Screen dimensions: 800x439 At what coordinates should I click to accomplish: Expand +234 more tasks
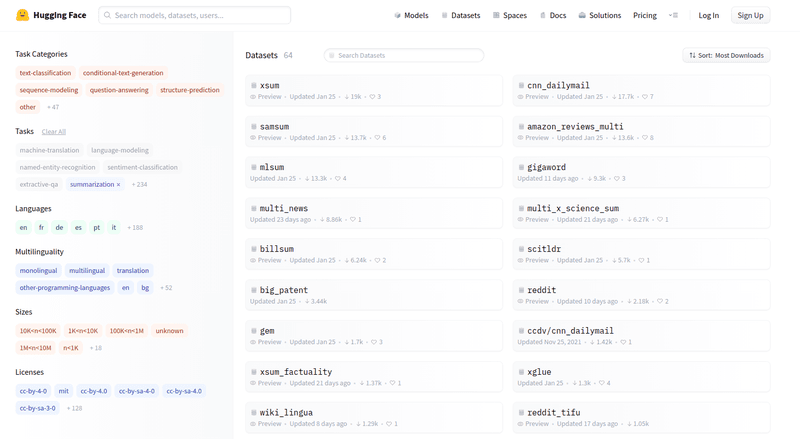point(139,184)
